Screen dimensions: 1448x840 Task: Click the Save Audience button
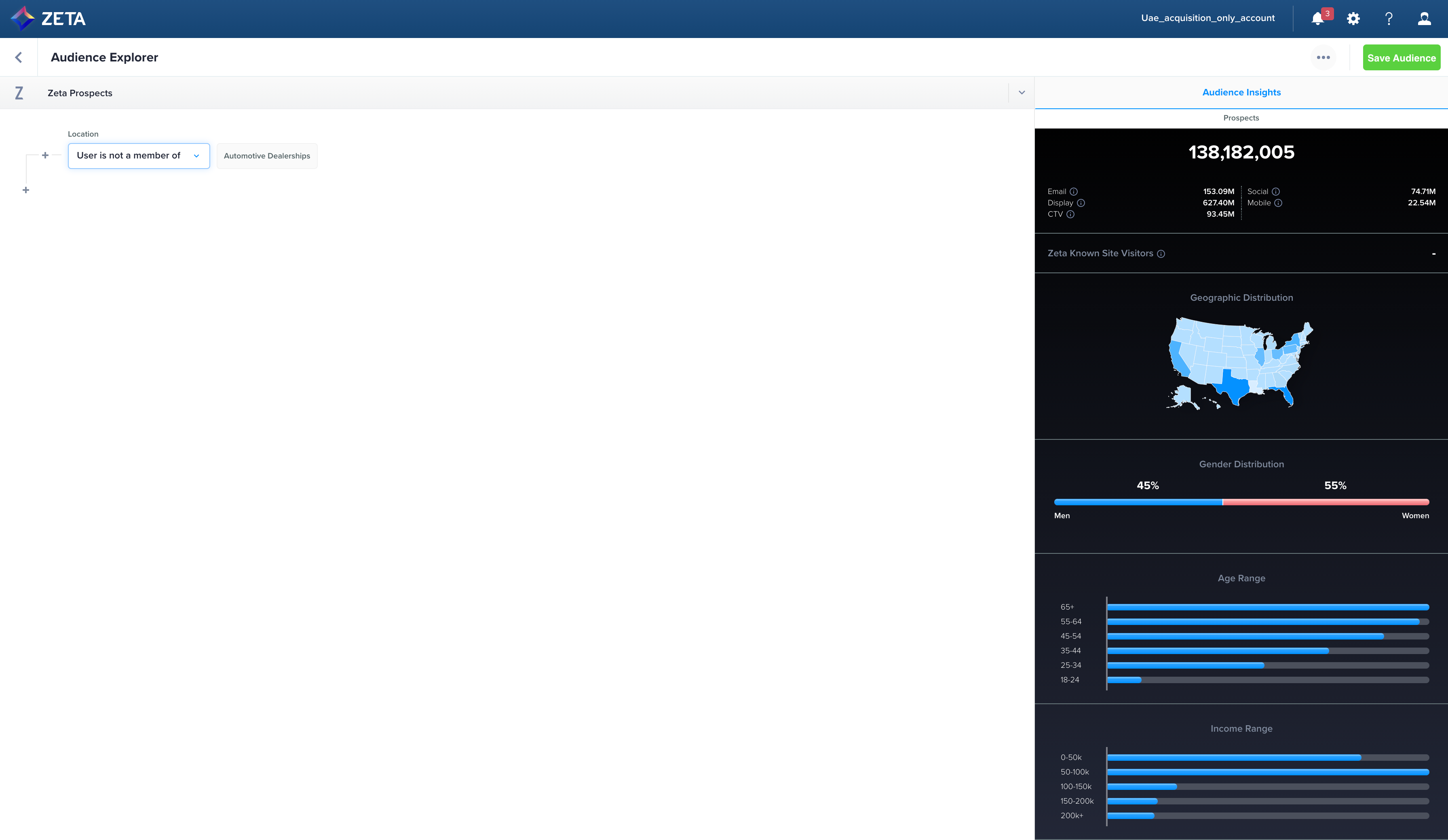[1401, 58]
